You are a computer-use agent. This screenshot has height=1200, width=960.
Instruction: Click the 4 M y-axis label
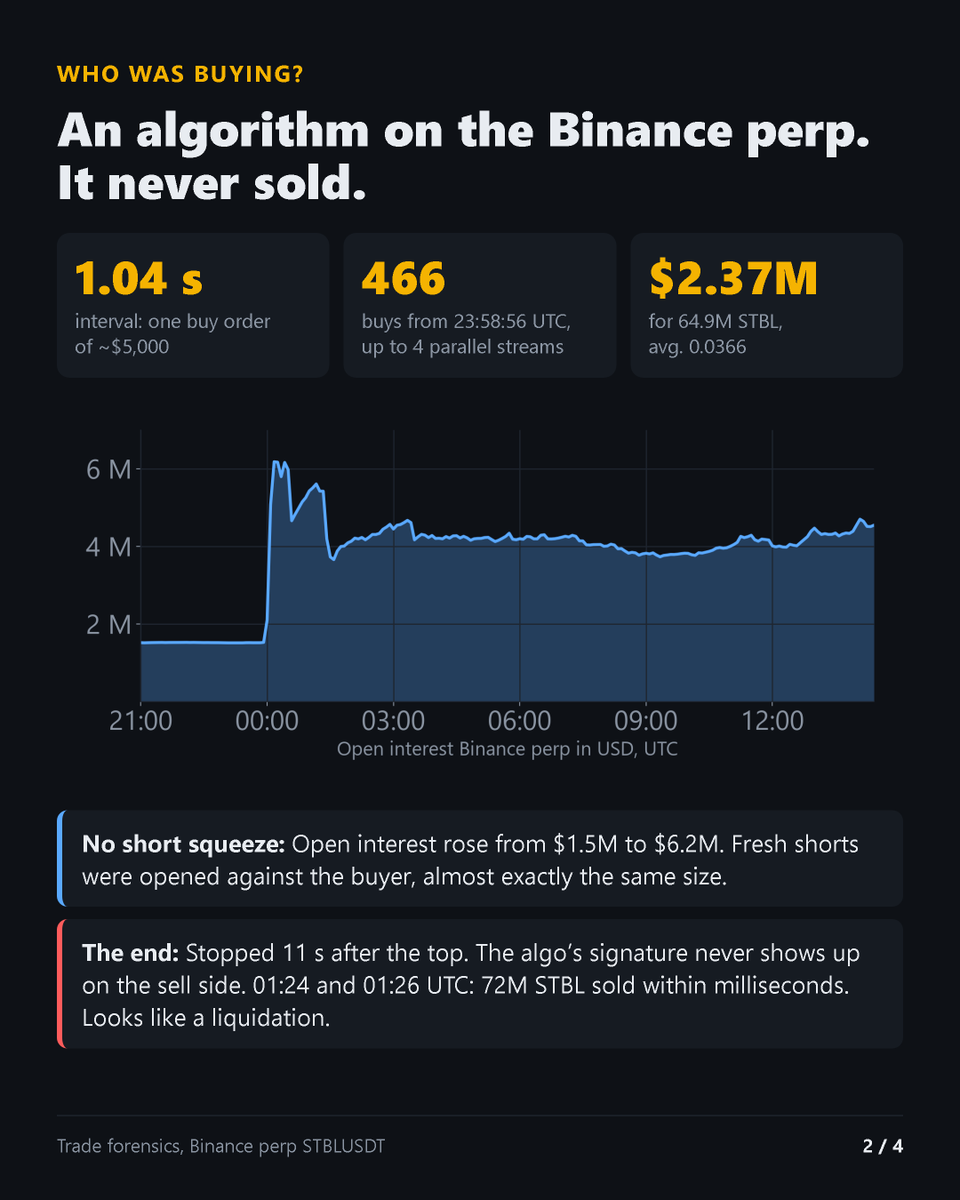click(106, 547)
